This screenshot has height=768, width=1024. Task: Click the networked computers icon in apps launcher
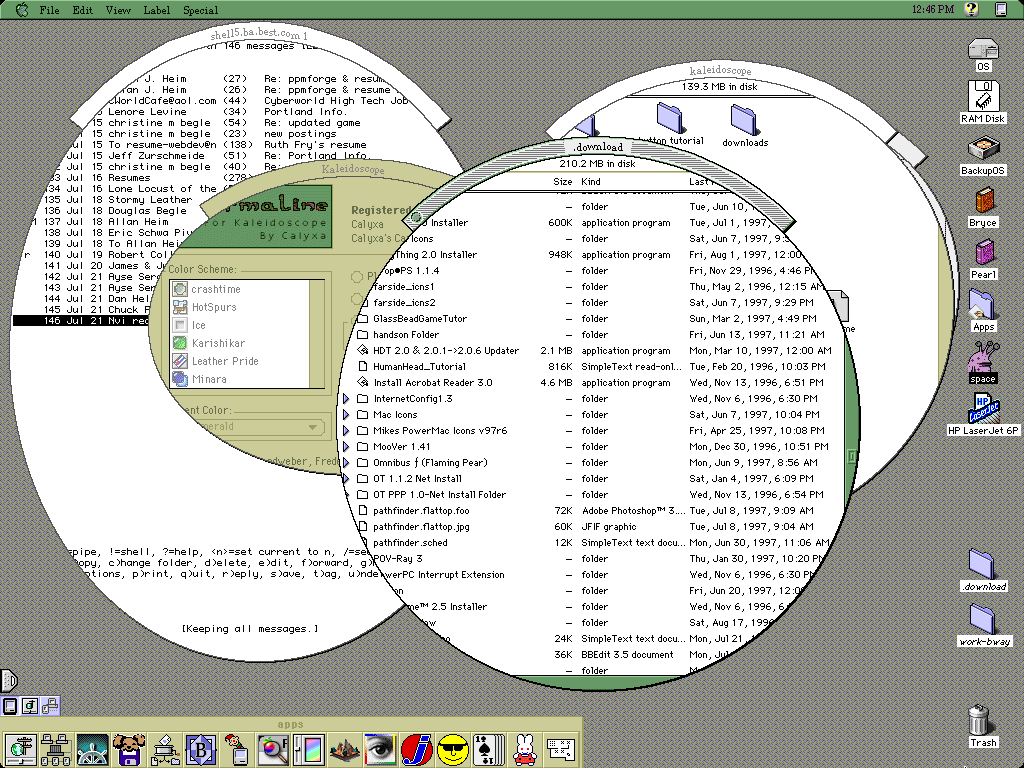pos(56,749)
